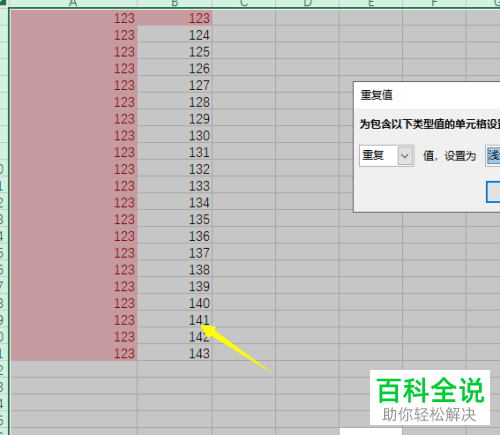
Task: Click cell containing 137
Action: (175, 252)
